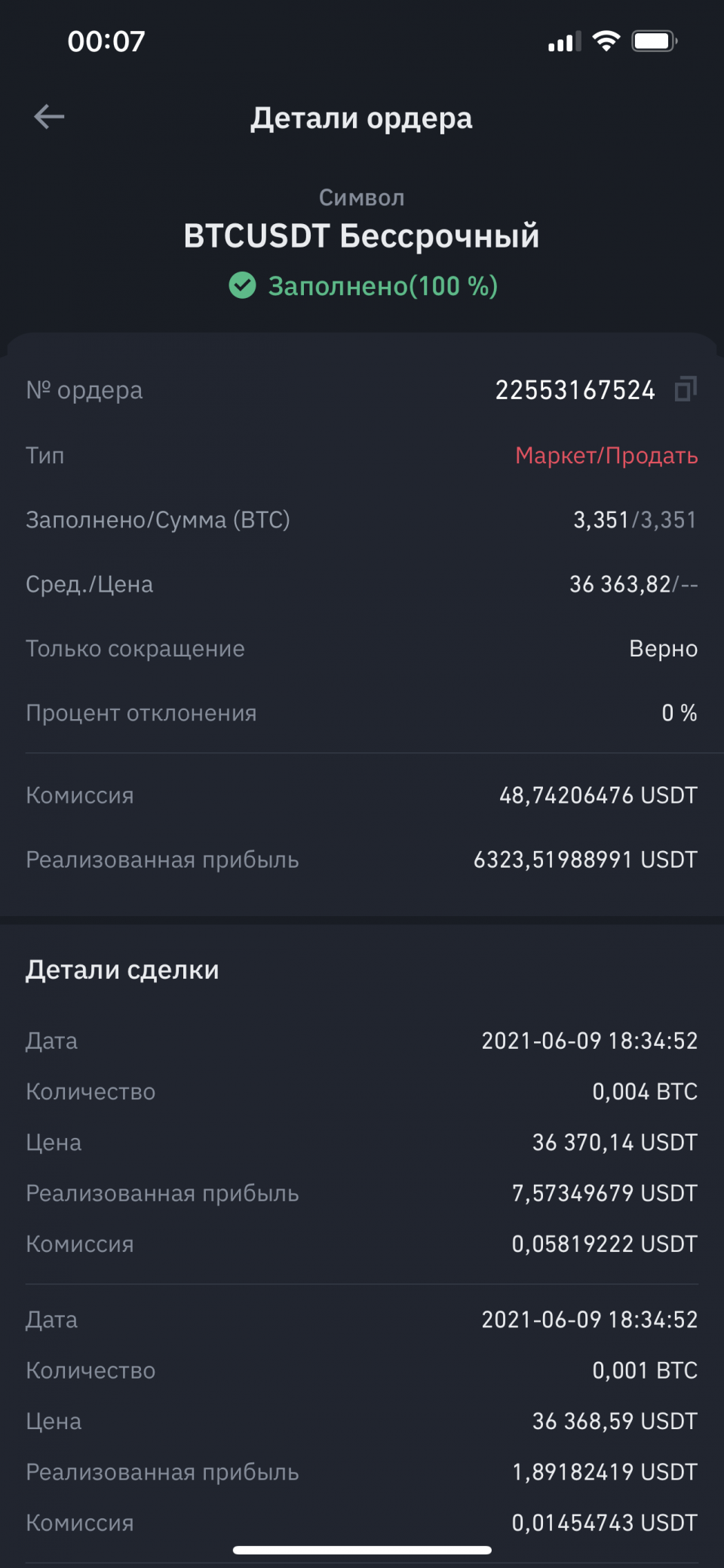Tap the realized profit 6323,51988991 USDT value
The image size is (724, 1568).
pyautogui.click(x=585, y=859)
